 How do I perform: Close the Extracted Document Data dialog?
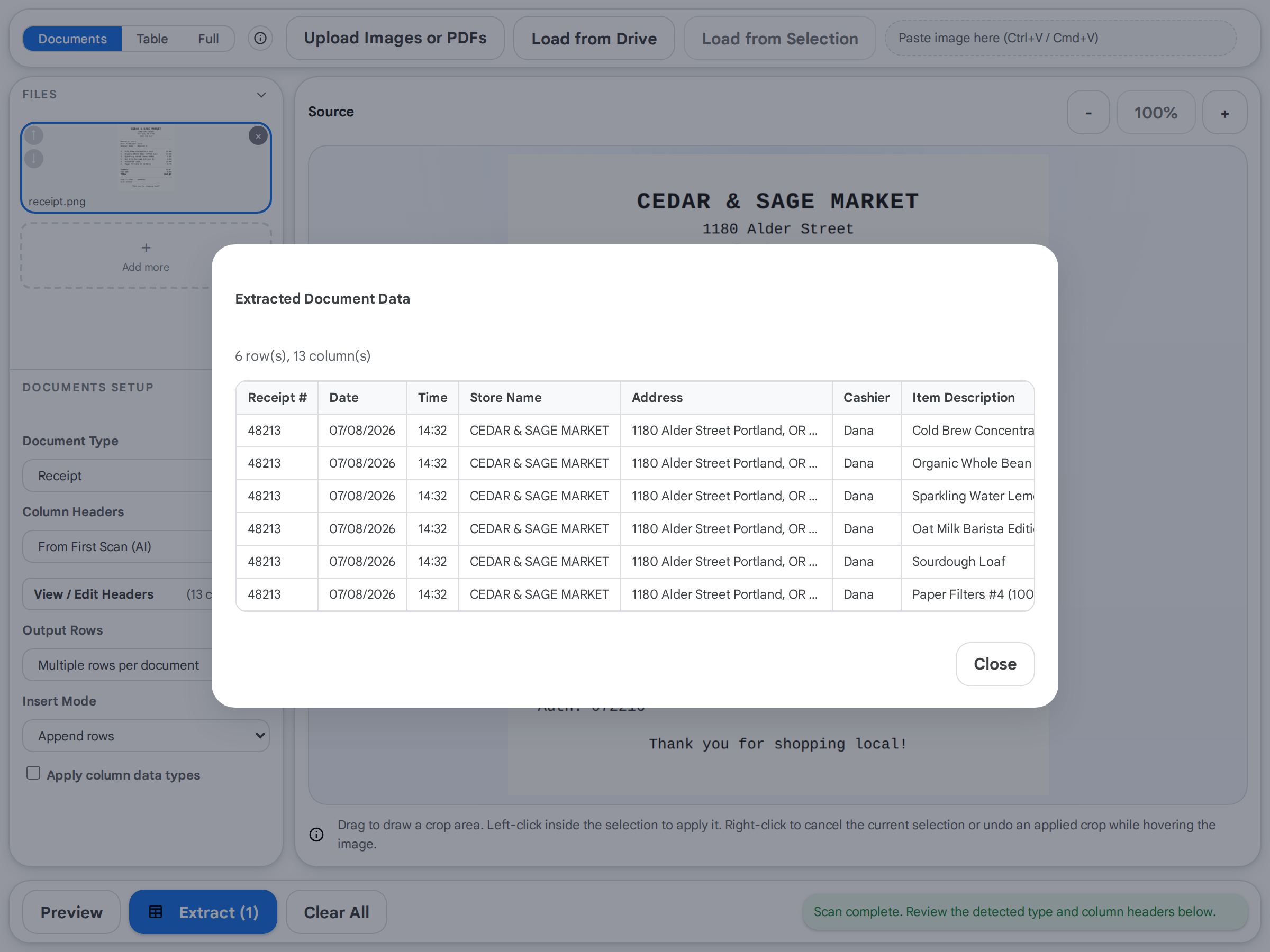coord(995,664)
